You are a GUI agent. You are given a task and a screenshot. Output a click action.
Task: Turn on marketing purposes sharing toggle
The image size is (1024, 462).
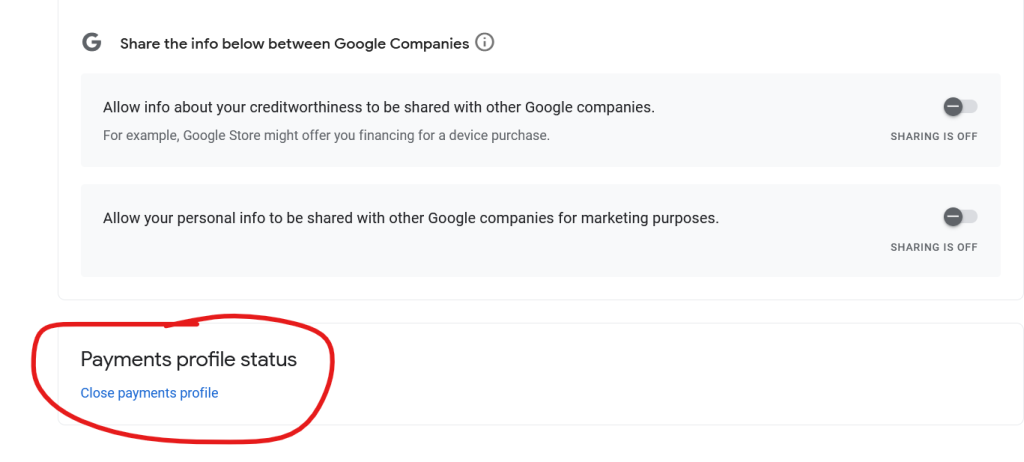[959, 217]
